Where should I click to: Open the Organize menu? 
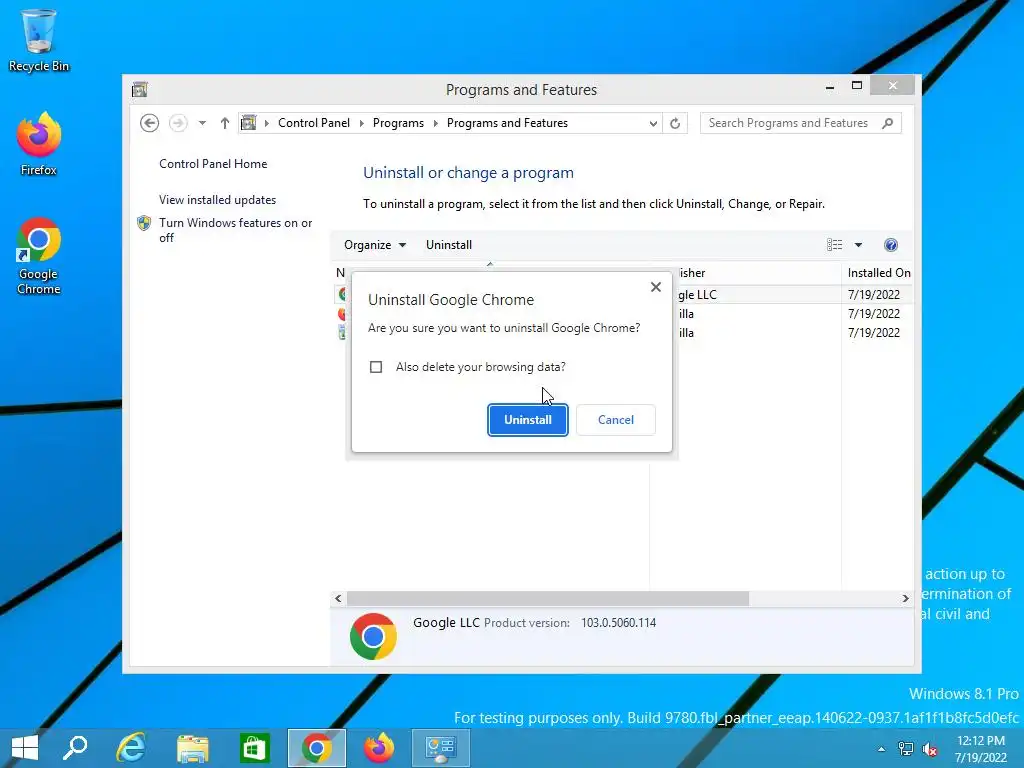point(375,245)
